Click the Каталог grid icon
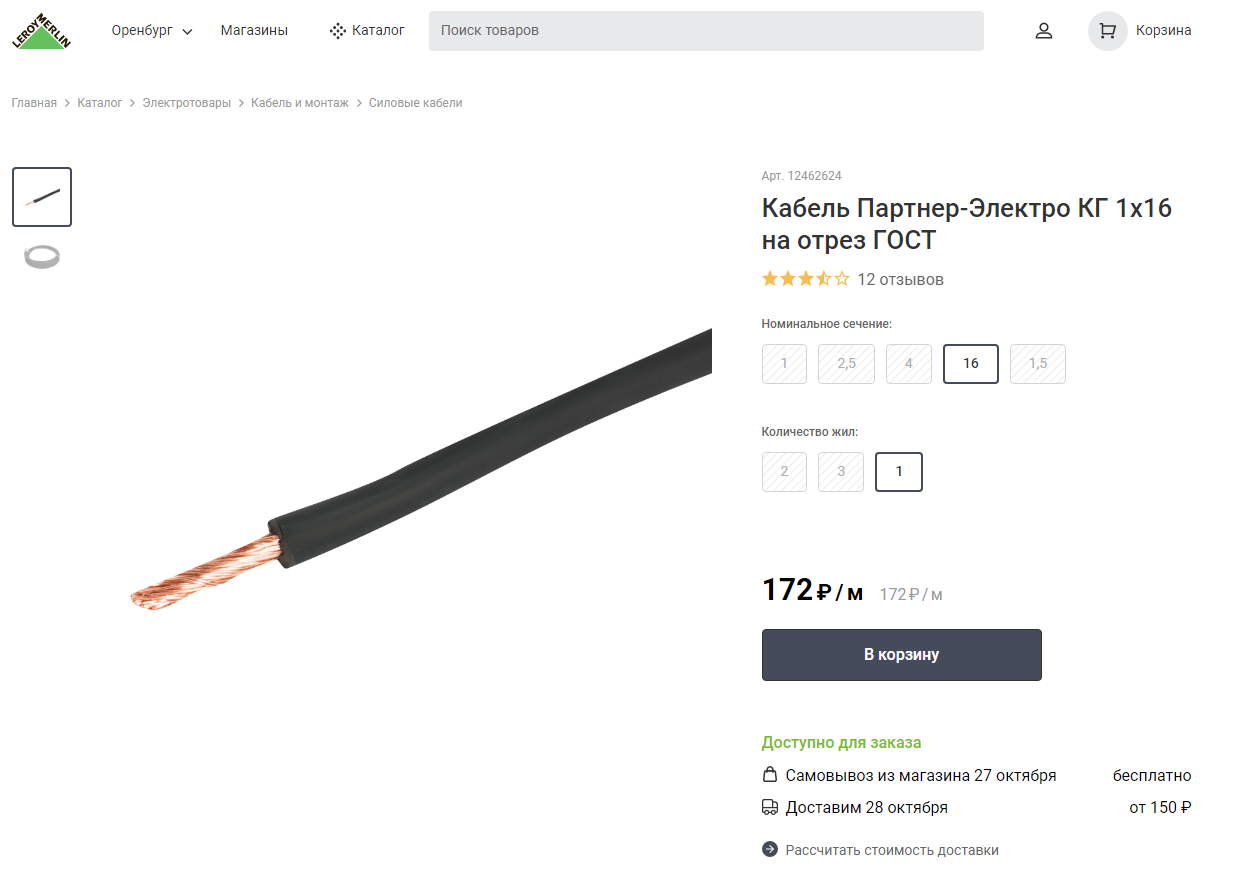The image size is (1242, 884). 338,31
